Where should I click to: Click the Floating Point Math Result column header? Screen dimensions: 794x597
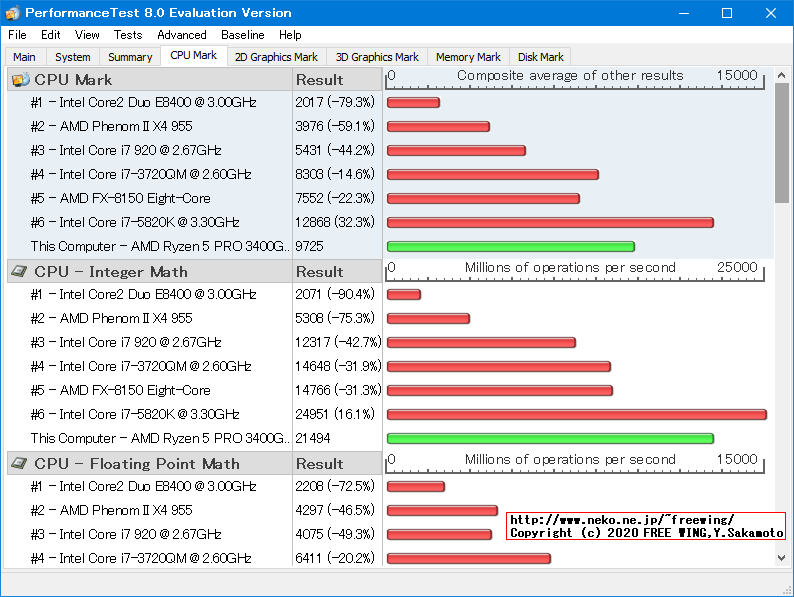[337, 463]
